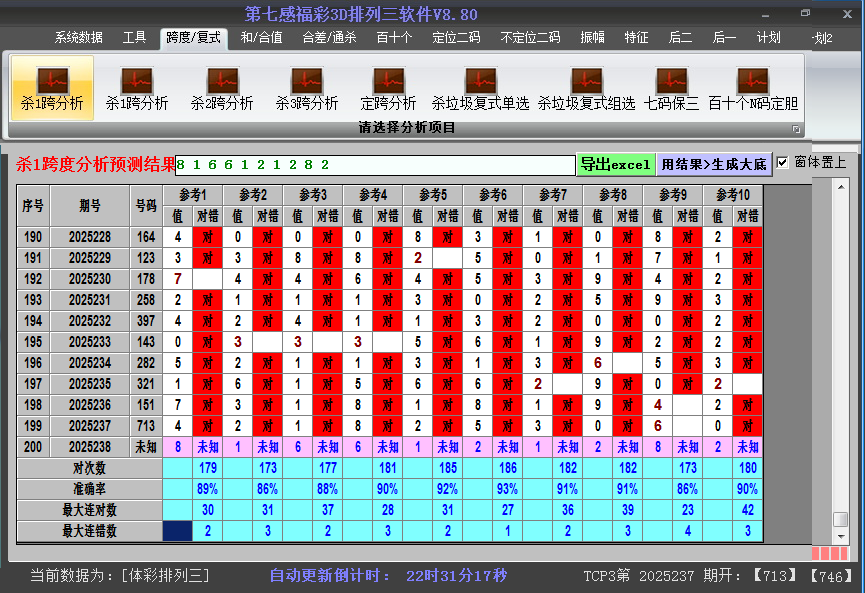The image size is (865, 593).
Task: Switch to the 和/合值 tab
Action: click(x=261, y=38)
